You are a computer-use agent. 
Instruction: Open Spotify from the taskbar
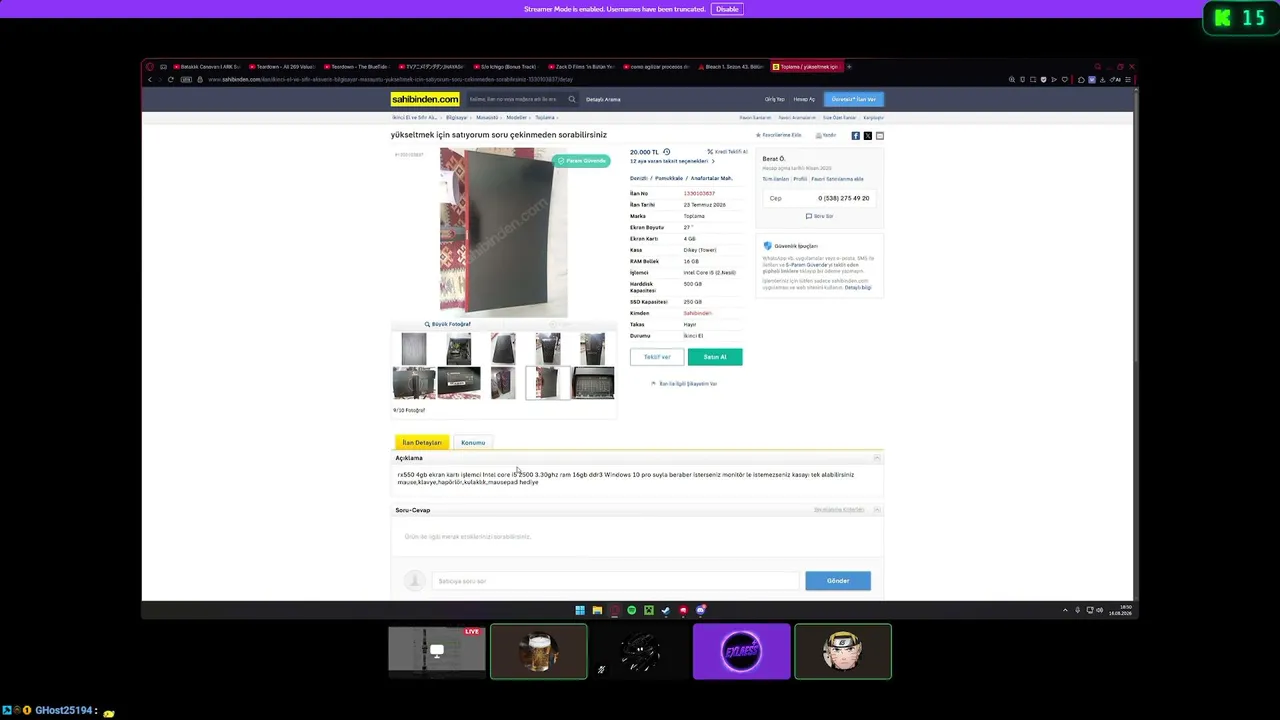[632, 610]
